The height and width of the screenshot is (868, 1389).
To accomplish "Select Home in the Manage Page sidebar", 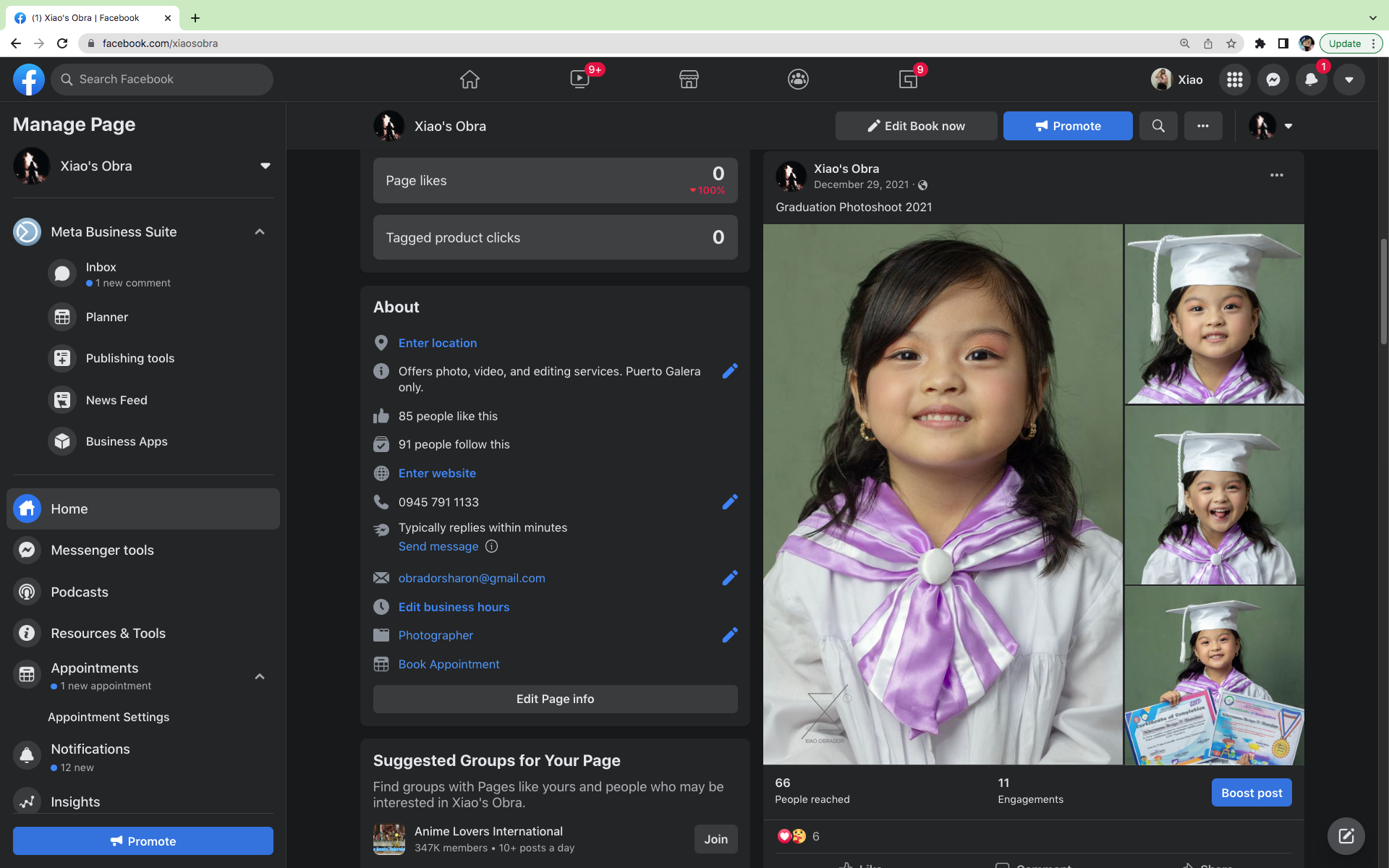I will (143, 509).
